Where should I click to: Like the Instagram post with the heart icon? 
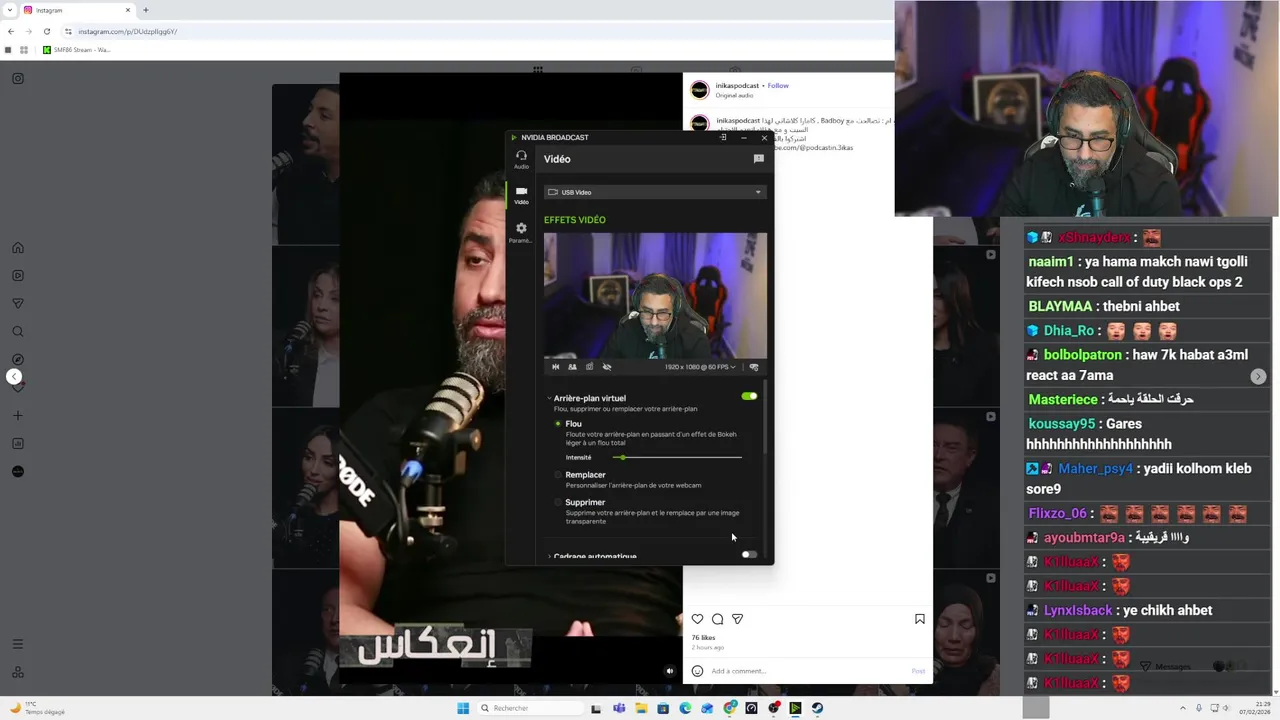pyautogui.click(x=698, y=619)
